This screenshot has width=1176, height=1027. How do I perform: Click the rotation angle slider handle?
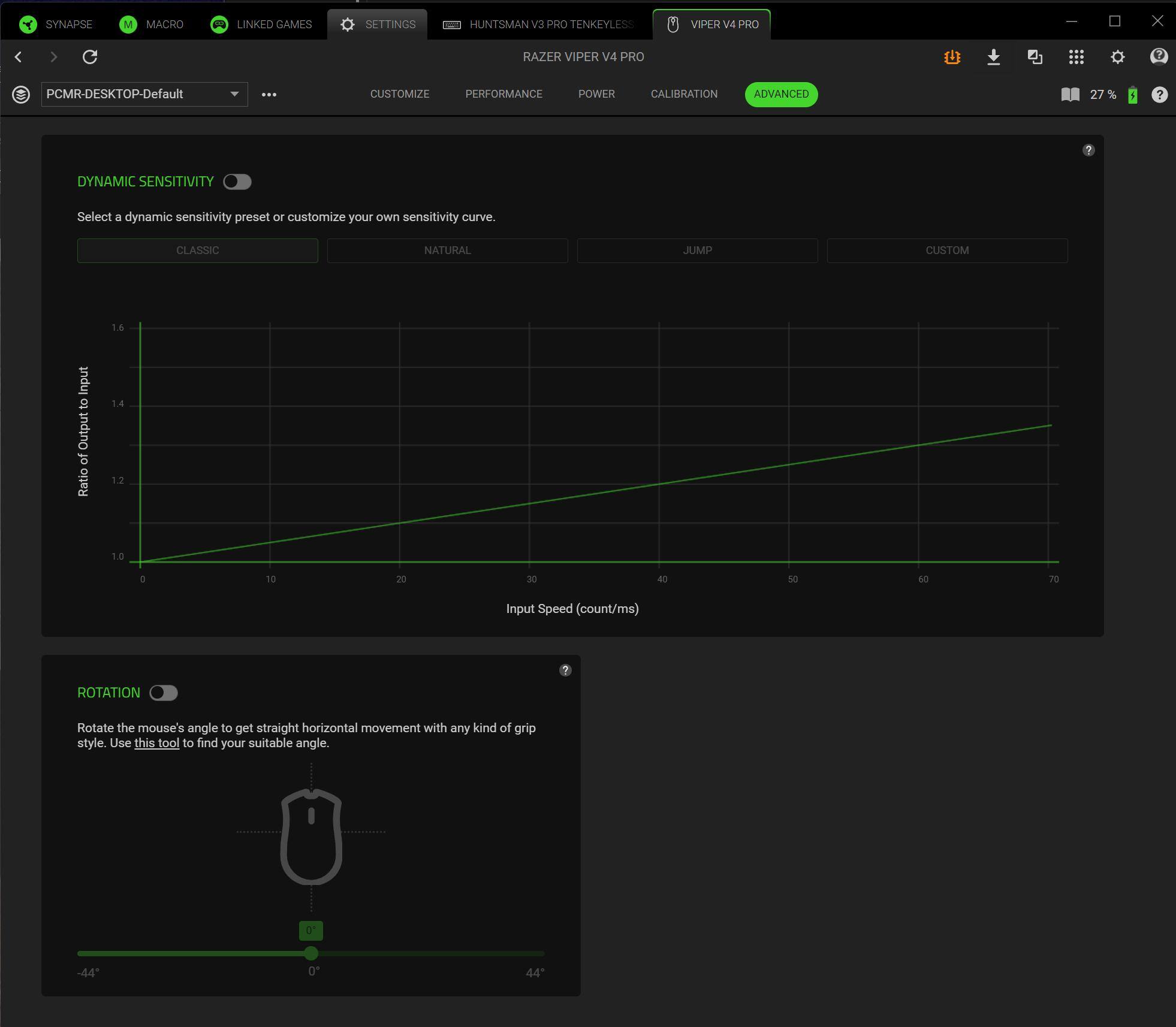311,953
